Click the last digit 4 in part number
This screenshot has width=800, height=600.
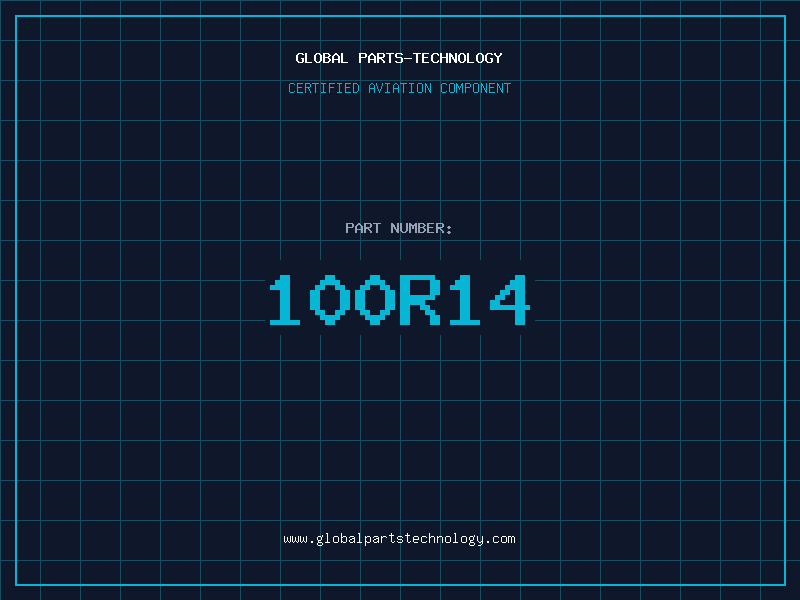508,300
